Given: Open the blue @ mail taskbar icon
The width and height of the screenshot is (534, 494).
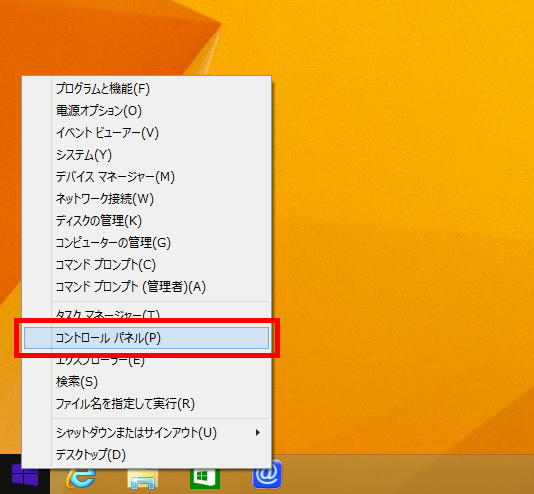Looking at the screenshot, I should [267, 475].
